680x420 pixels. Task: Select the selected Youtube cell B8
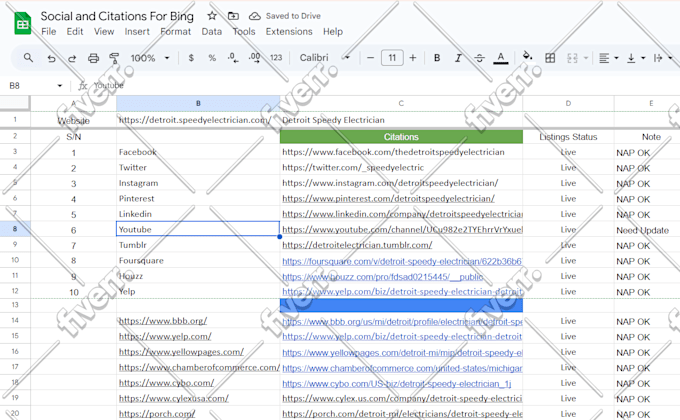click(198, 229)
